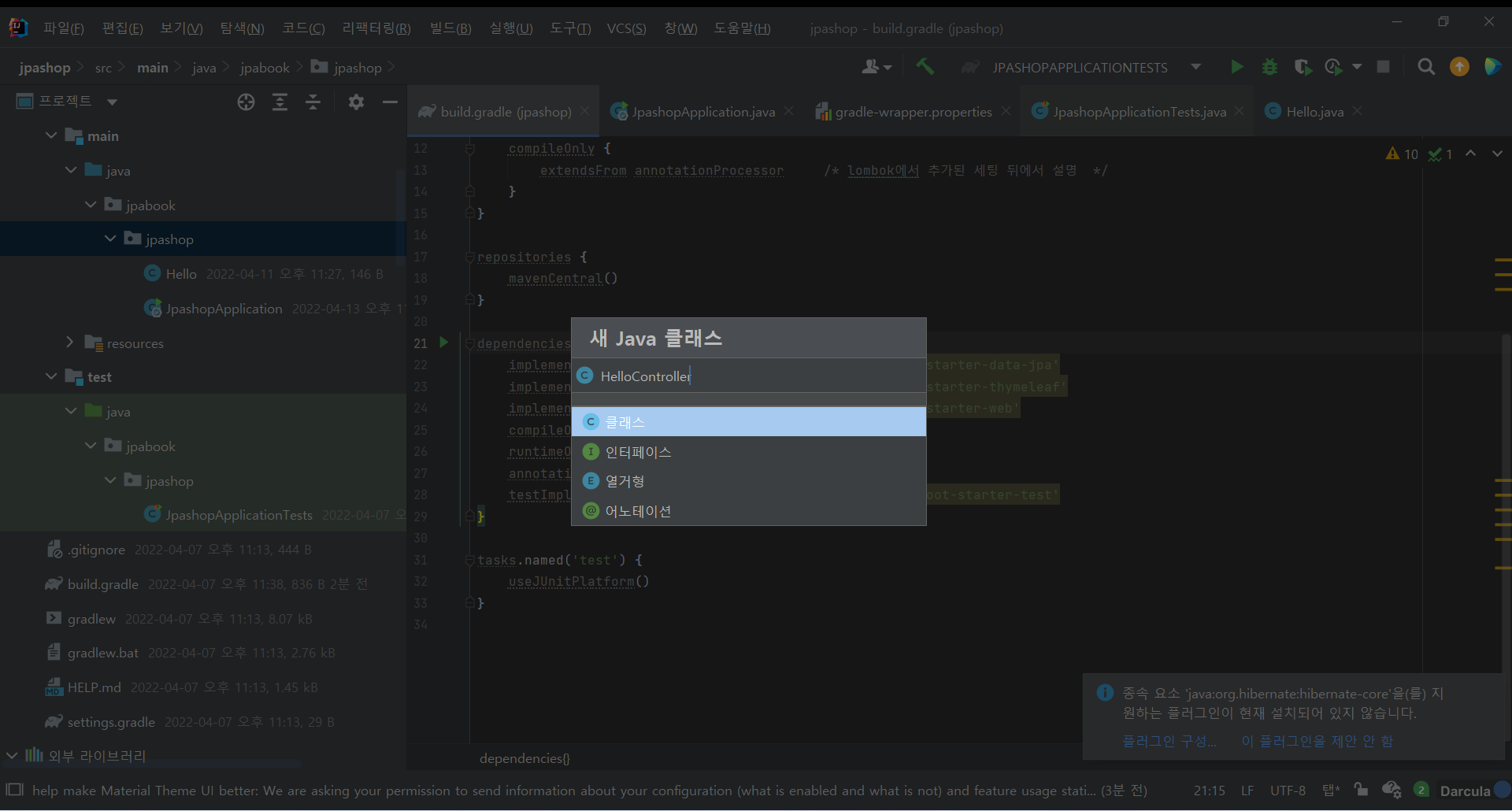Collapse the main folder
This screenshot has height=811, width=1512.
(51, 135)
